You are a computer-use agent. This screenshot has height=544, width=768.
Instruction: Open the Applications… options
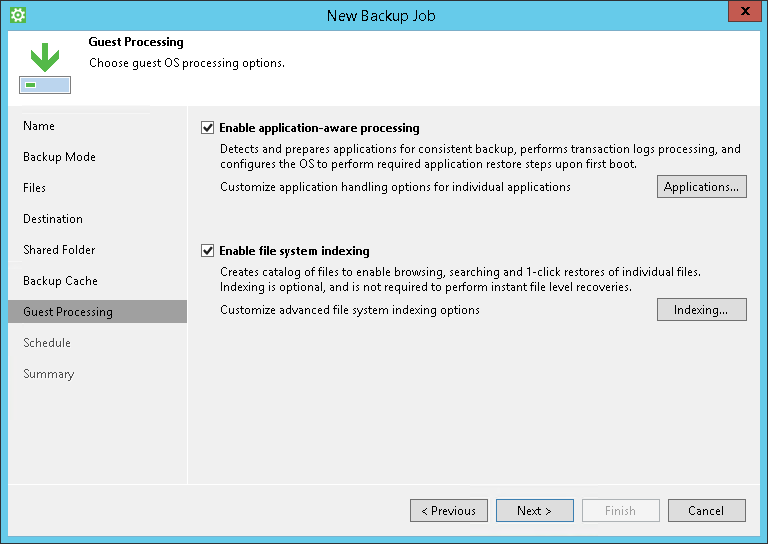coord(701,187)
